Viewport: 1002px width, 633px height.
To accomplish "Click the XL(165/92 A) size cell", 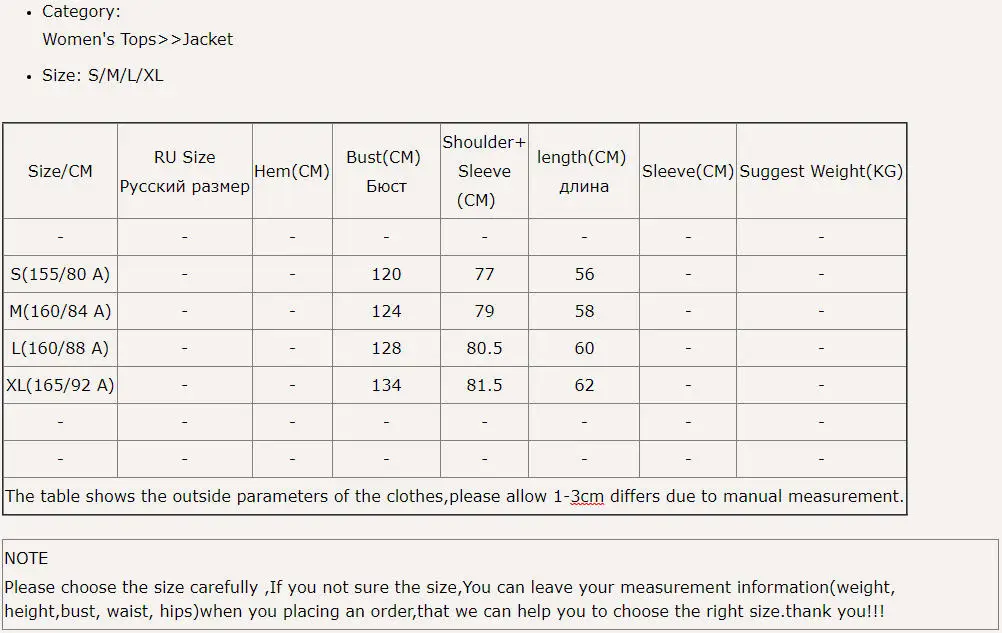I will point(60,385).
